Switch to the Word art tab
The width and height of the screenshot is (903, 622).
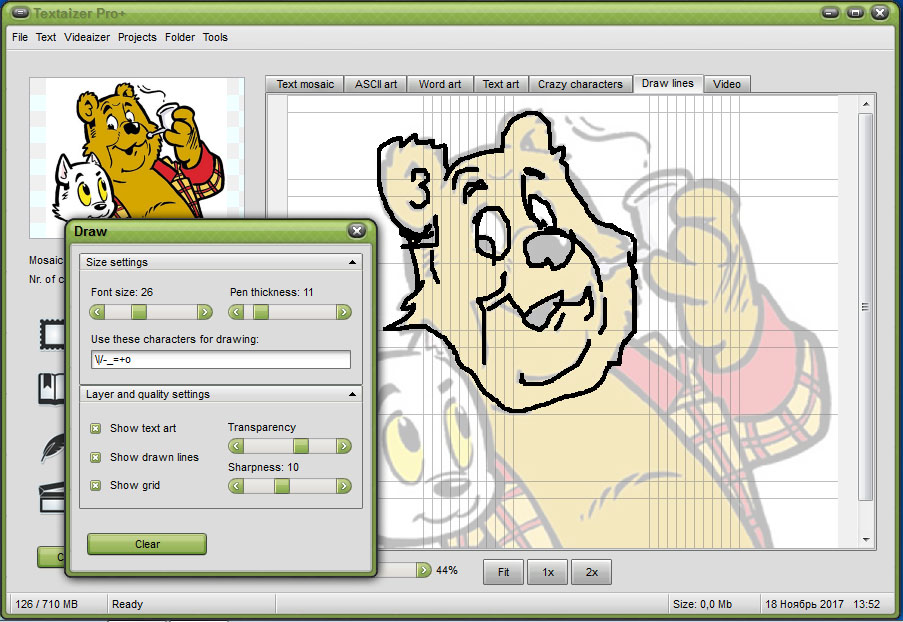(440, 84)
